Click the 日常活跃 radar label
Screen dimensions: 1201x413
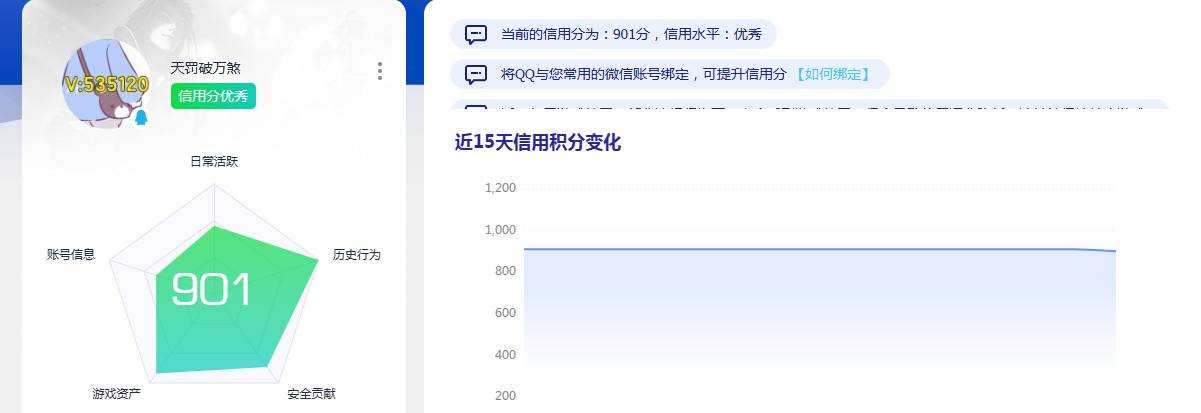(214, 161)
